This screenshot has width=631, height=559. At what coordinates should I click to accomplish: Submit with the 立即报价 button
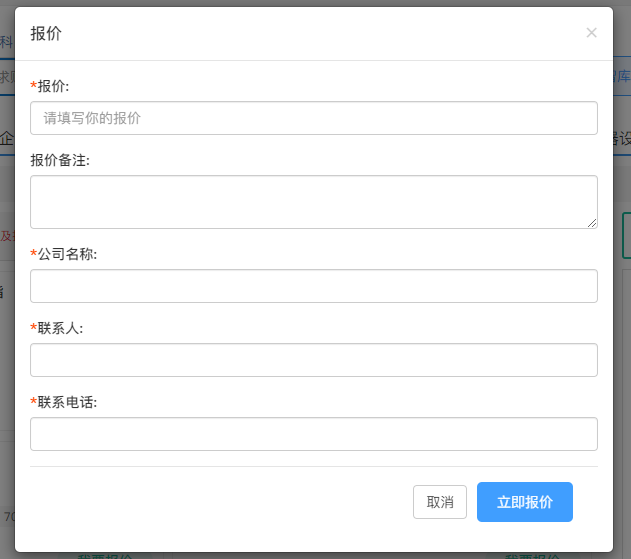point(524,502)
